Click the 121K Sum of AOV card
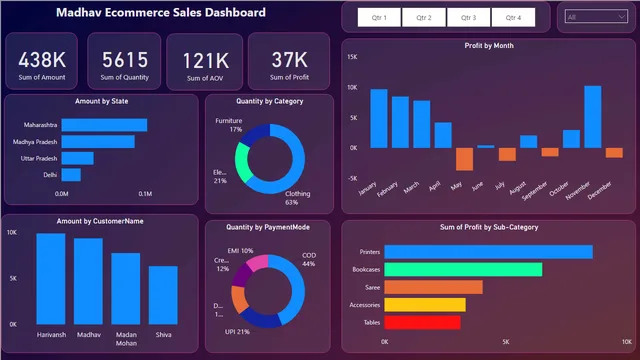 point(205,62)
